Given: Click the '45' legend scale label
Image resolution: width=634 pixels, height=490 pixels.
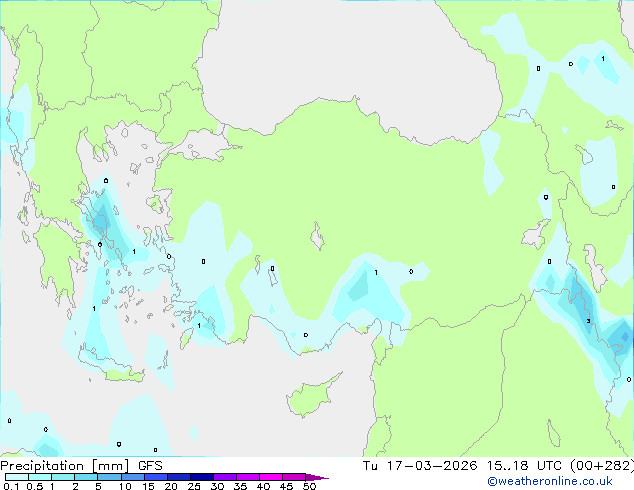Looking at the screenshot, I should pyautogui.click(x=286, y=486).
